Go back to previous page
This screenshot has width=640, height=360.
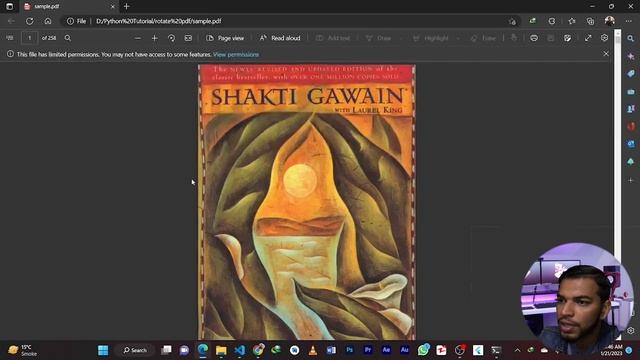click(11, 21)
